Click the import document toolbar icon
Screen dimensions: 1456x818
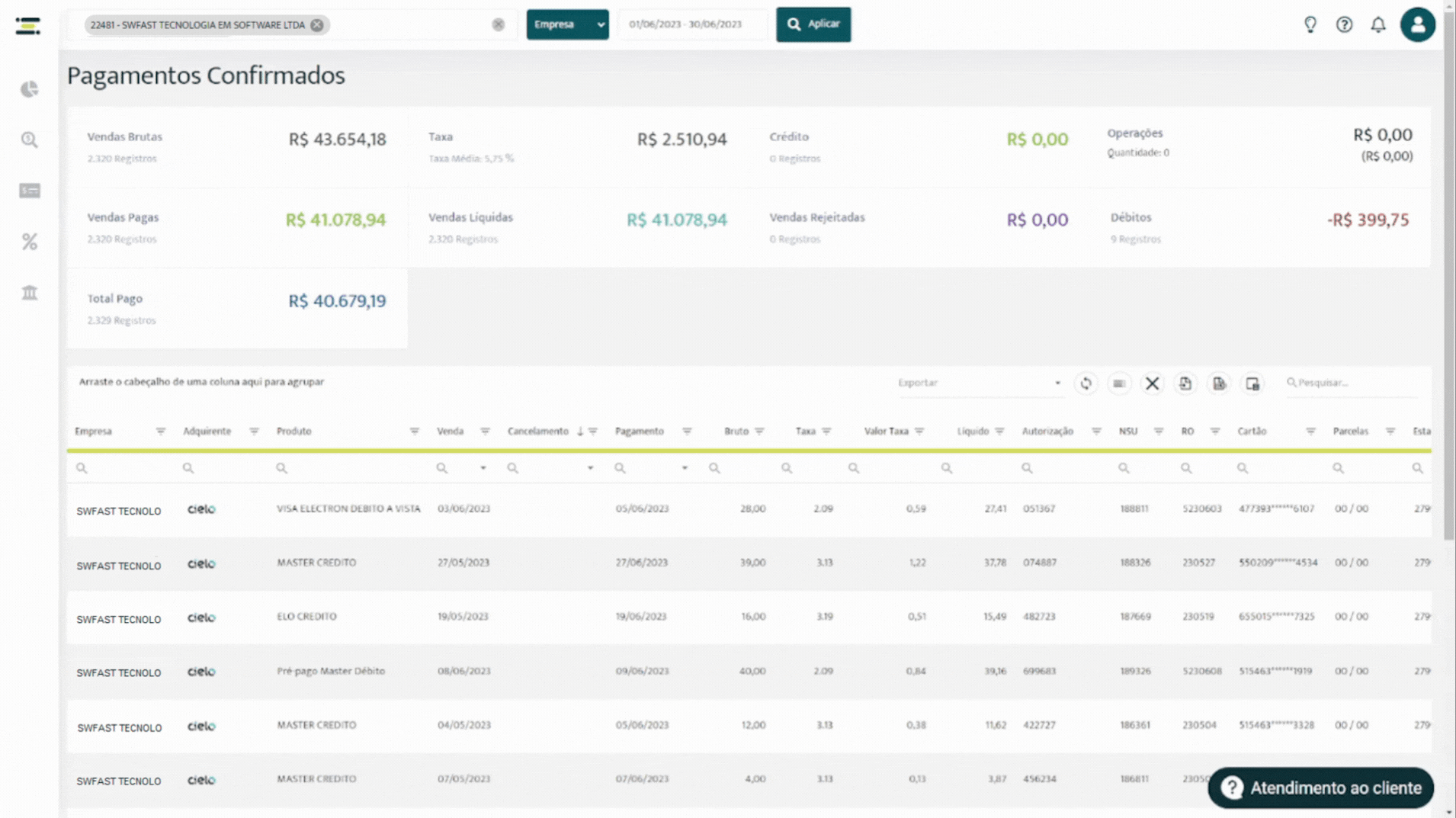pyautogui.click(x=1185, y=383)
